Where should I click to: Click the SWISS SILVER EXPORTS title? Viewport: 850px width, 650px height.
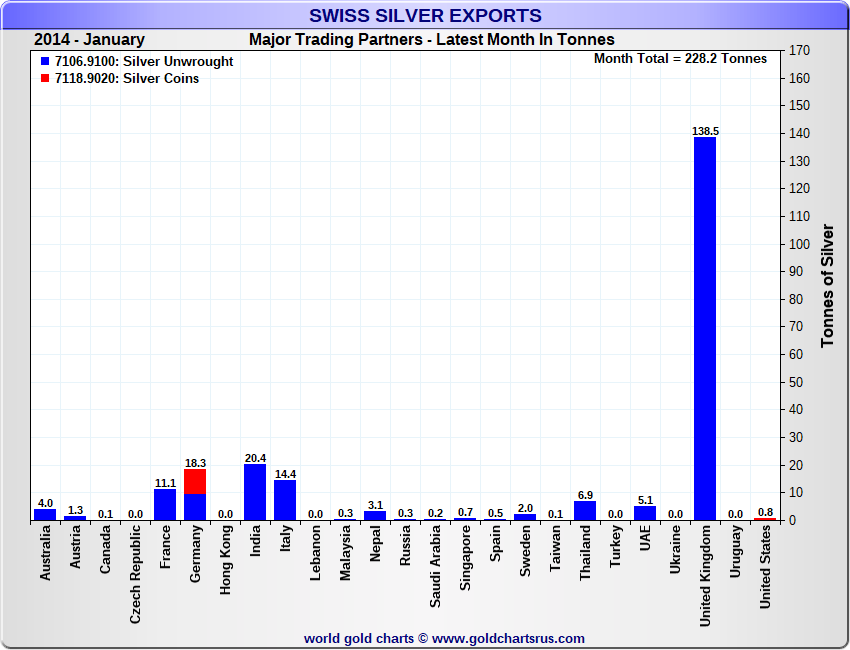pos(425,16)
